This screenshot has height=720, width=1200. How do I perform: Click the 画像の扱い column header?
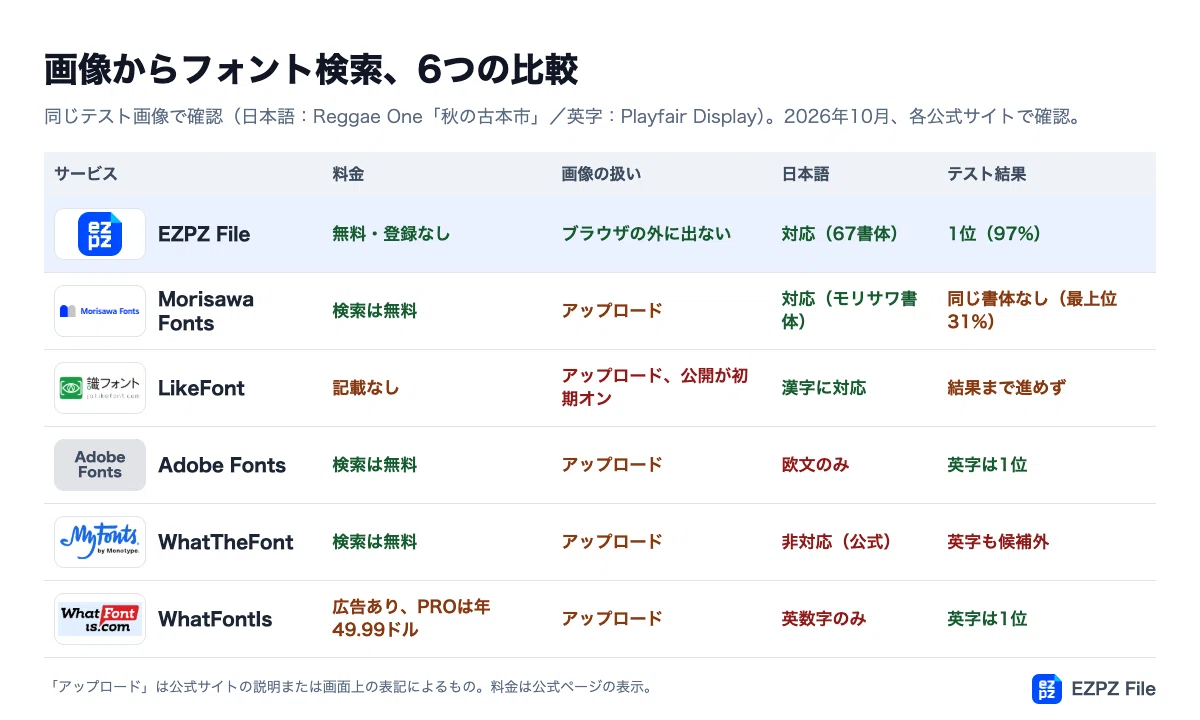click(x=601, y=174)
